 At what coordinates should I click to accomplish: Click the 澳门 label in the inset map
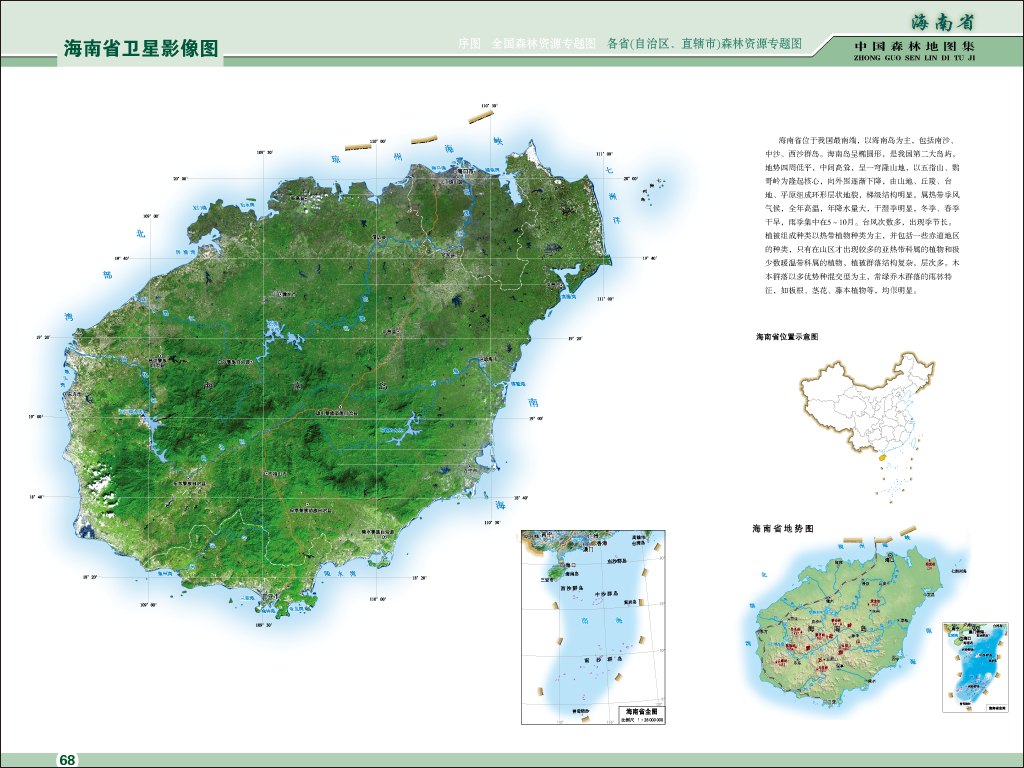(590, 549)
